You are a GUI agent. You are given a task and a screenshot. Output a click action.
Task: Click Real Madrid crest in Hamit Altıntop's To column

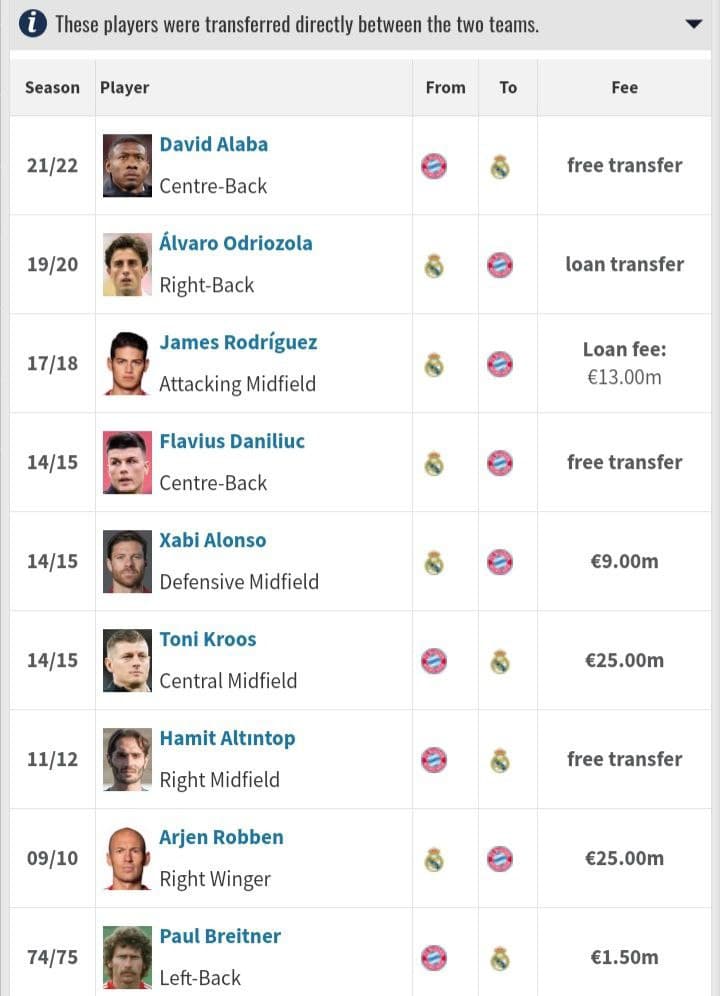(x=500, y=760)
